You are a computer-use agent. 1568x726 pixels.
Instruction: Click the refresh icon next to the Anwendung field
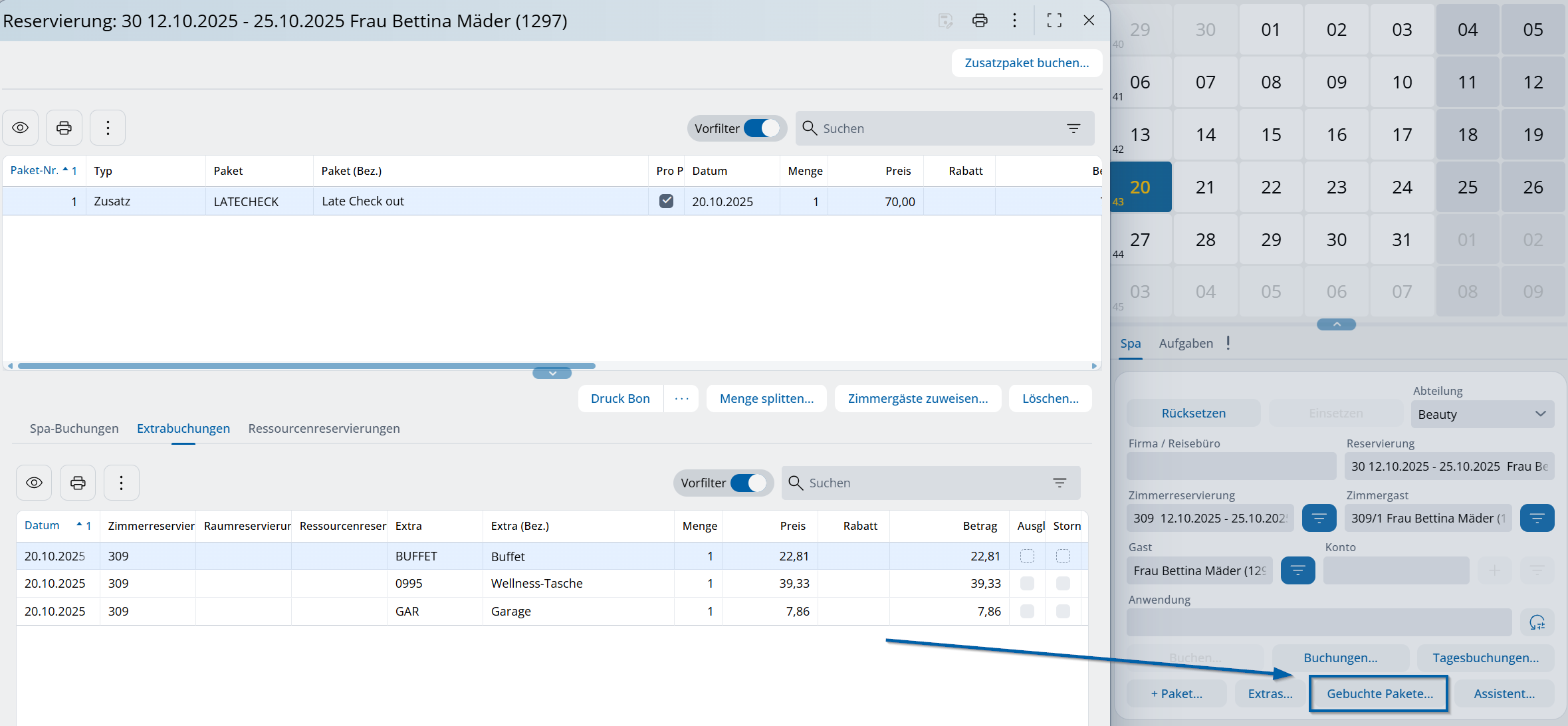pos(1537,623)
